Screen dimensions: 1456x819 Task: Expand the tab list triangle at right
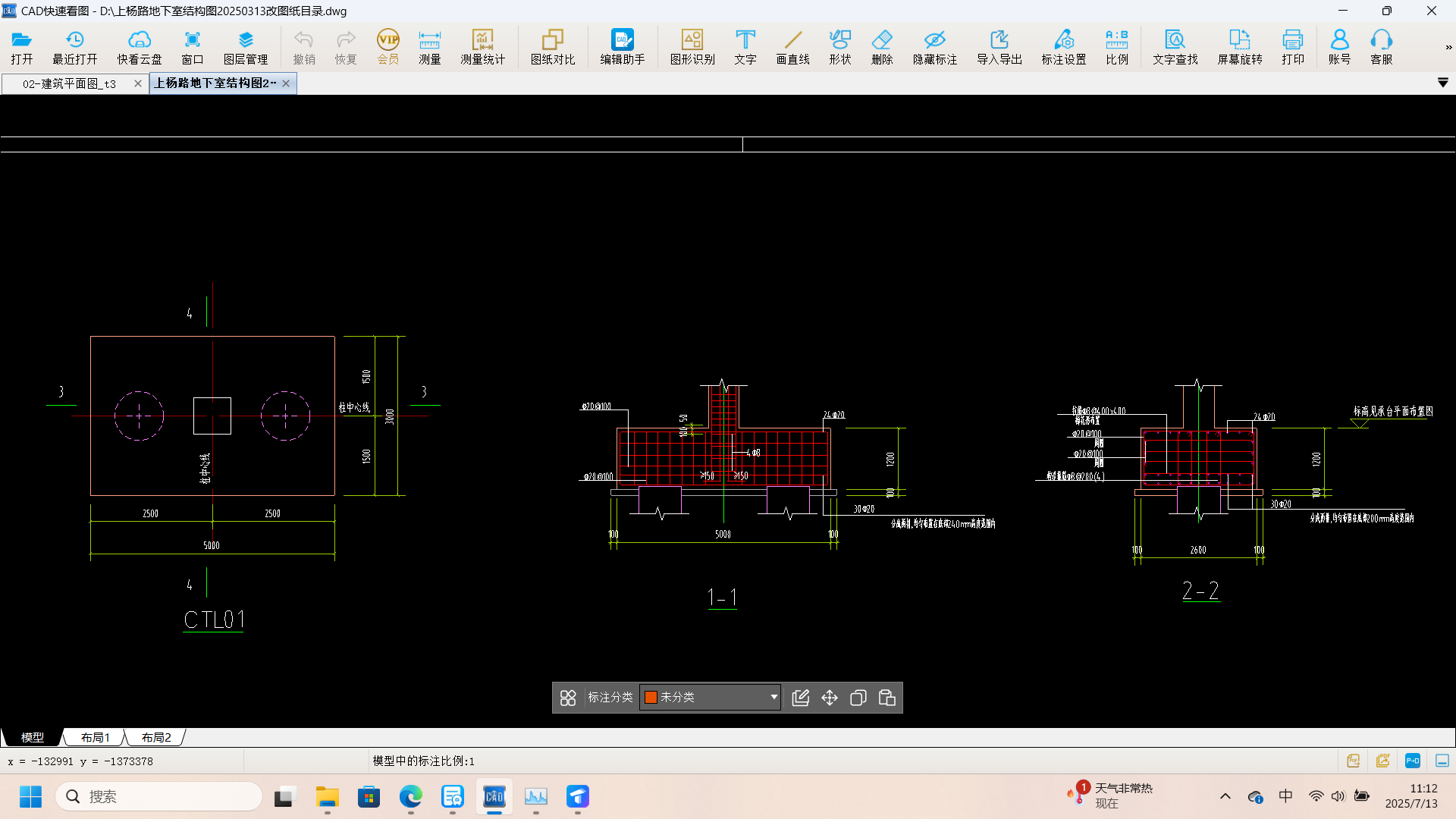point(1442,83)
